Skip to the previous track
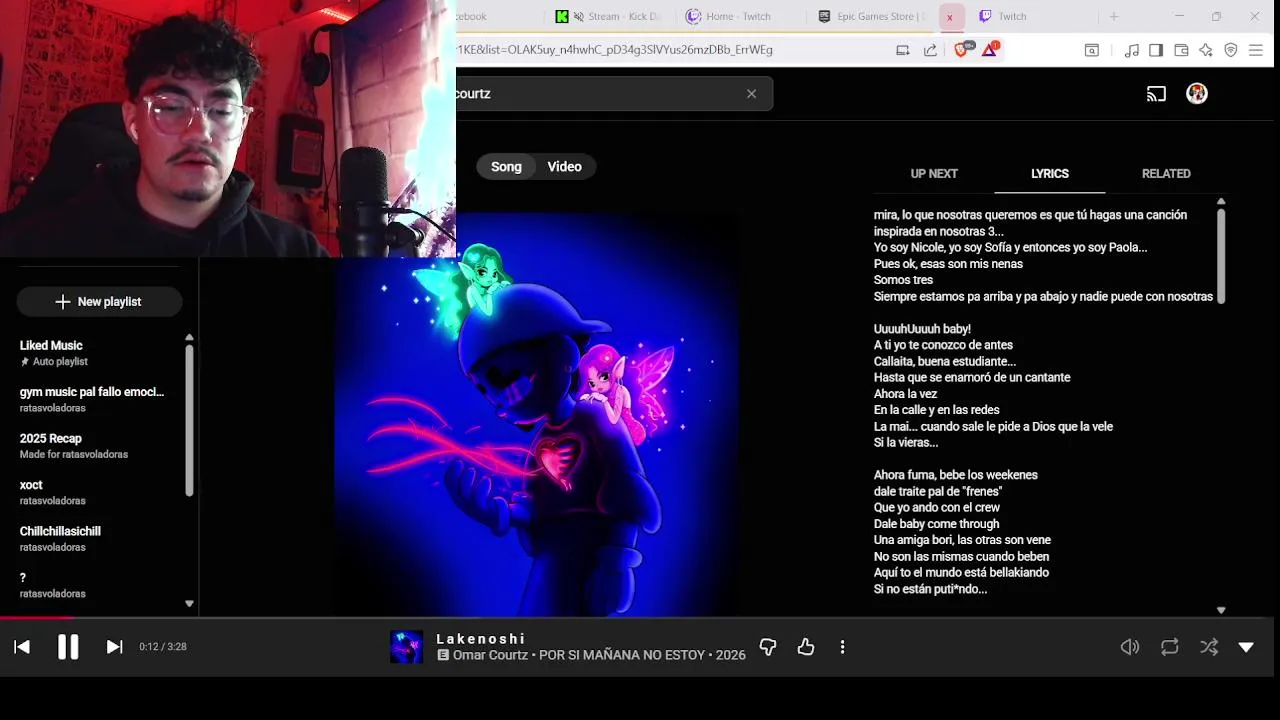 click(22, 647)
